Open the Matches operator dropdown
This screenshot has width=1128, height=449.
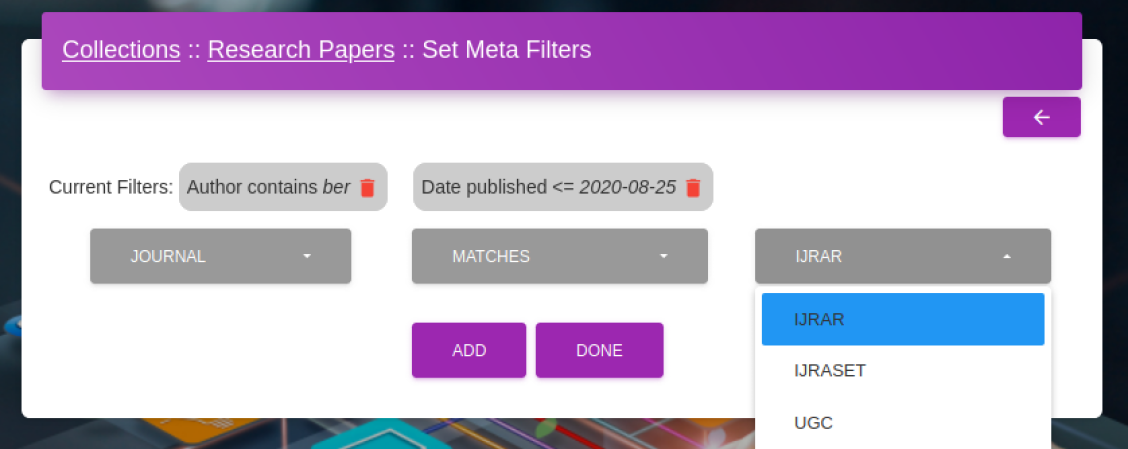(560, 256)
